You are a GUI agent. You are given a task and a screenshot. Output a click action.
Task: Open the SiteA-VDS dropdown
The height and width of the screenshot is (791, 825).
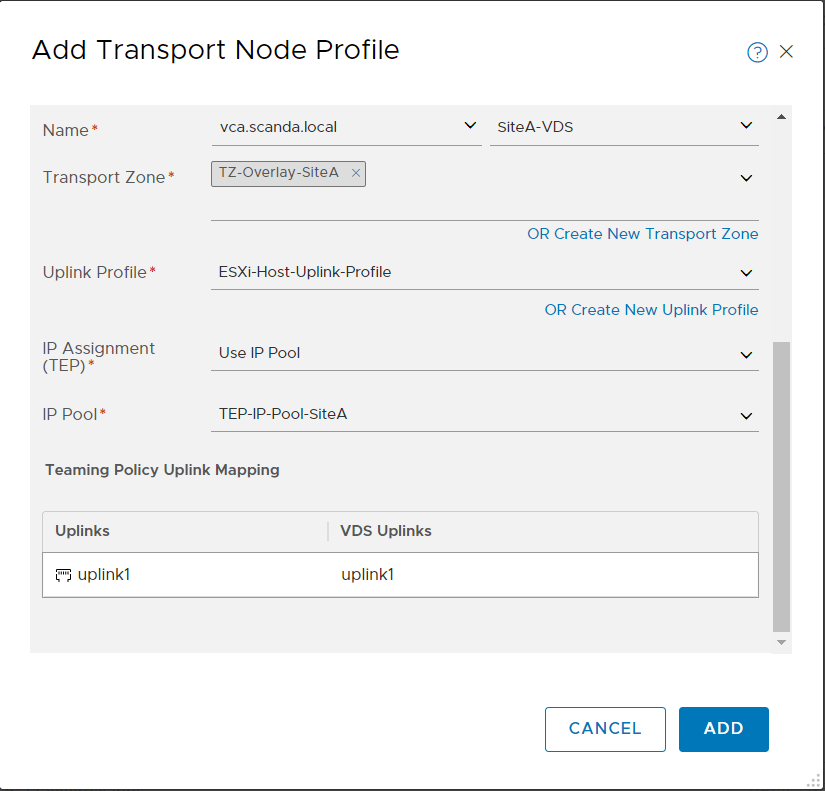[x=624, y=127]
